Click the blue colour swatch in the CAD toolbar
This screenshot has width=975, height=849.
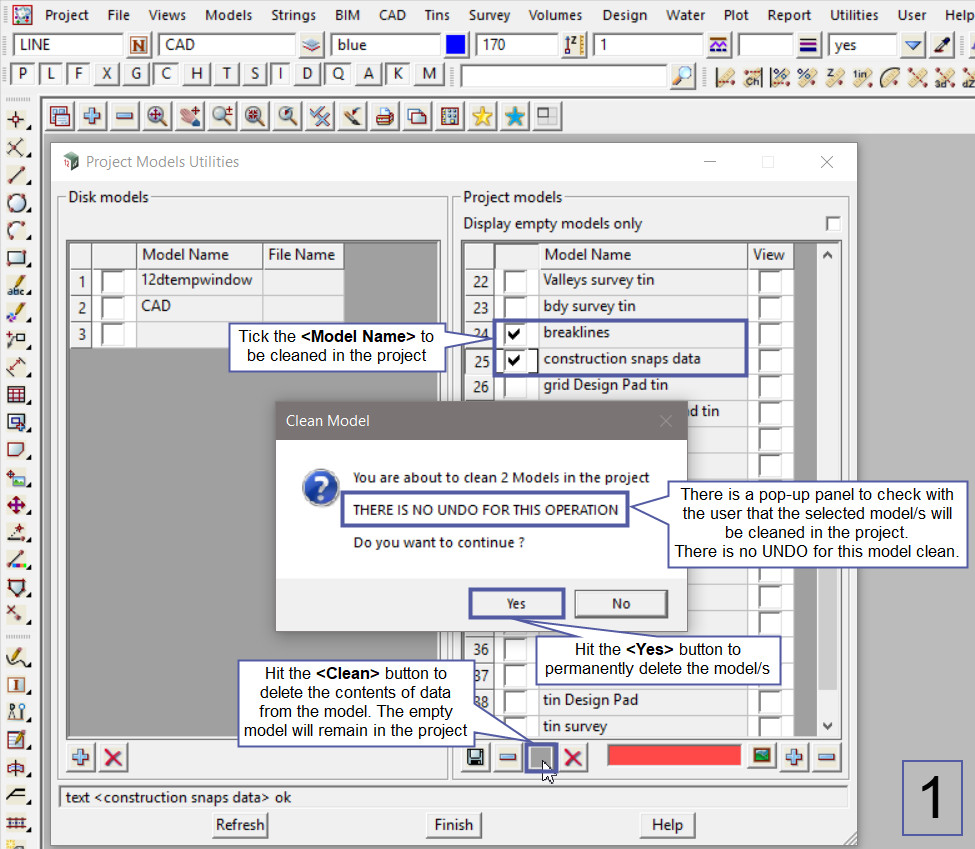456,45
